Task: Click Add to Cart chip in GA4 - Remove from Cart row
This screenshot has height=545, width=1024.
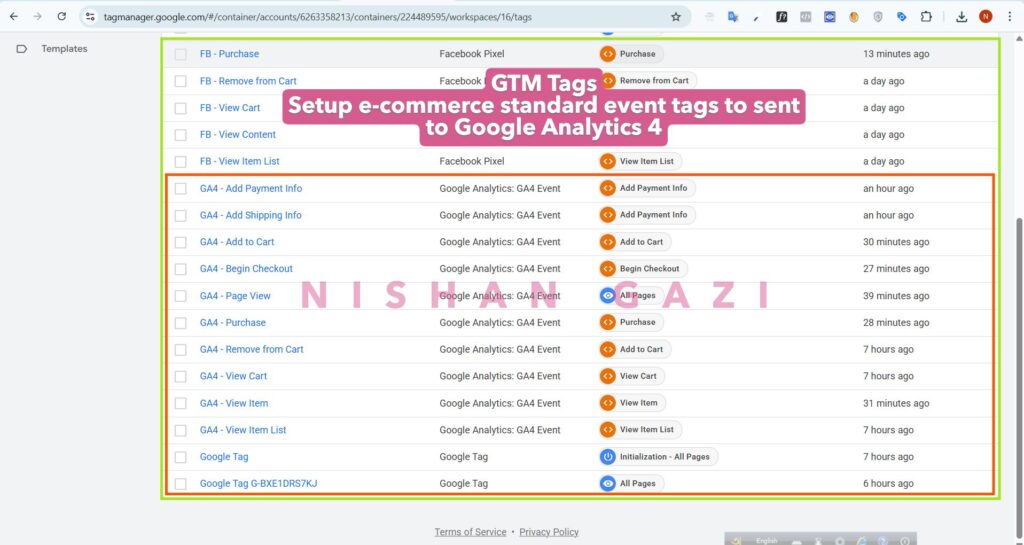Action: pos(634,349)
